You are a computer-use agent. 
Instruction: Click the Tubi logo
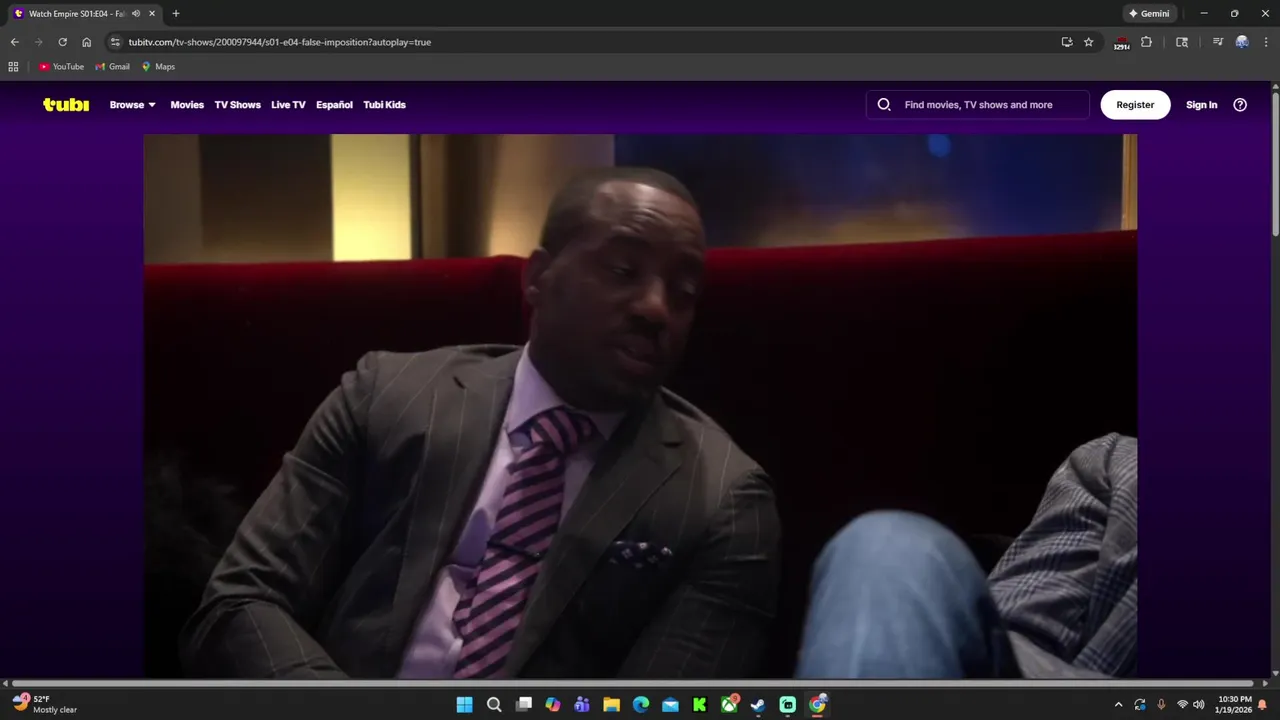(x=66, y=104)
